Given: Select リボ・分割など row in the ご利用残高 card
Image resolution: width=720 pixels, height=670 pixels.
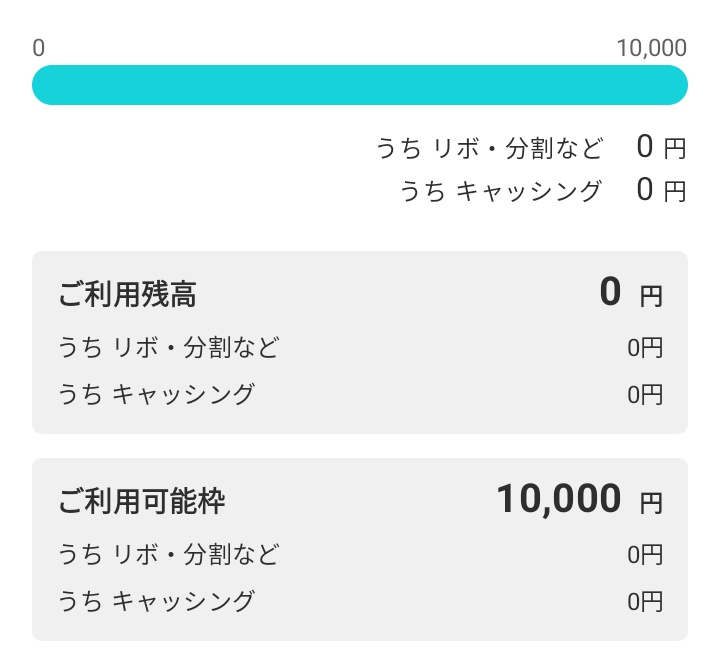Looking at the screenshot, I should [360, 348].
